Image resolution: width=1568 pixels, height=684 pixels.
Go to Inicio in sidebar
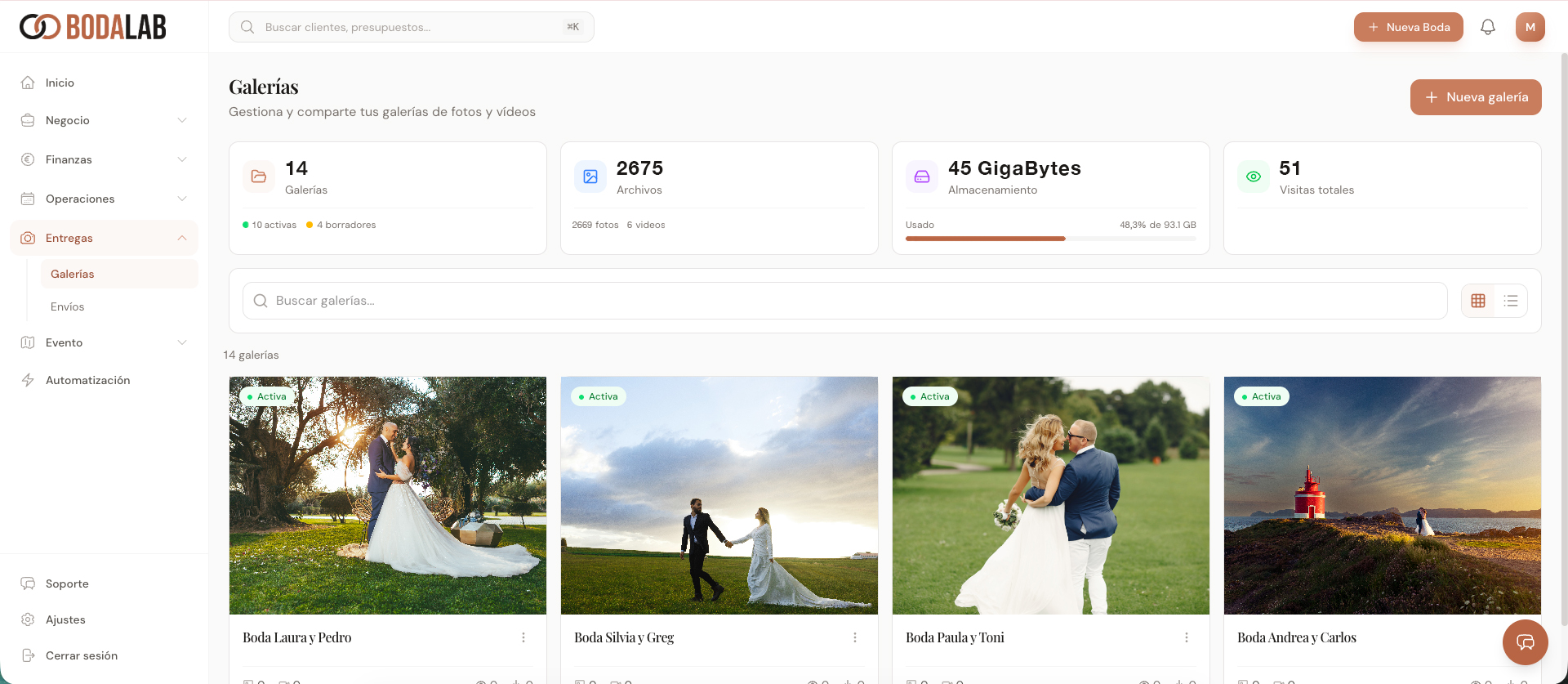coord(60,83)
